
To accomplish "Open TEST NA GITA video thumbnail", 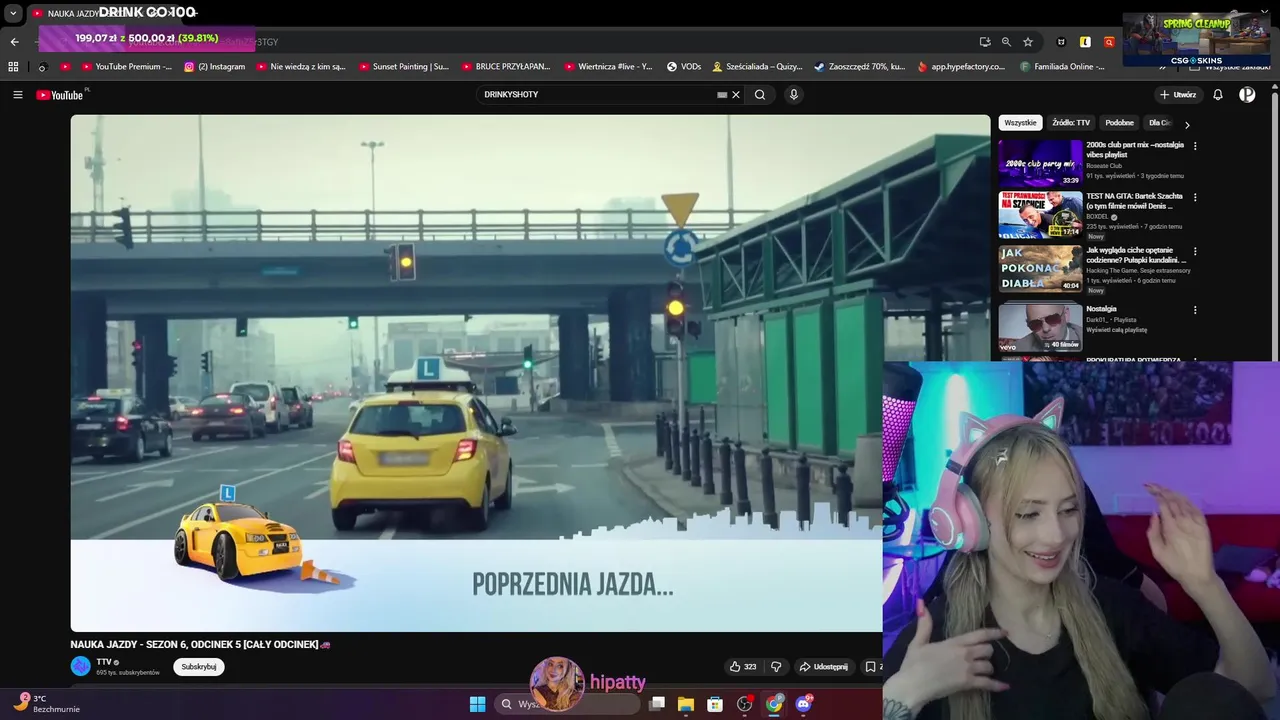I will coord(1040,215).
